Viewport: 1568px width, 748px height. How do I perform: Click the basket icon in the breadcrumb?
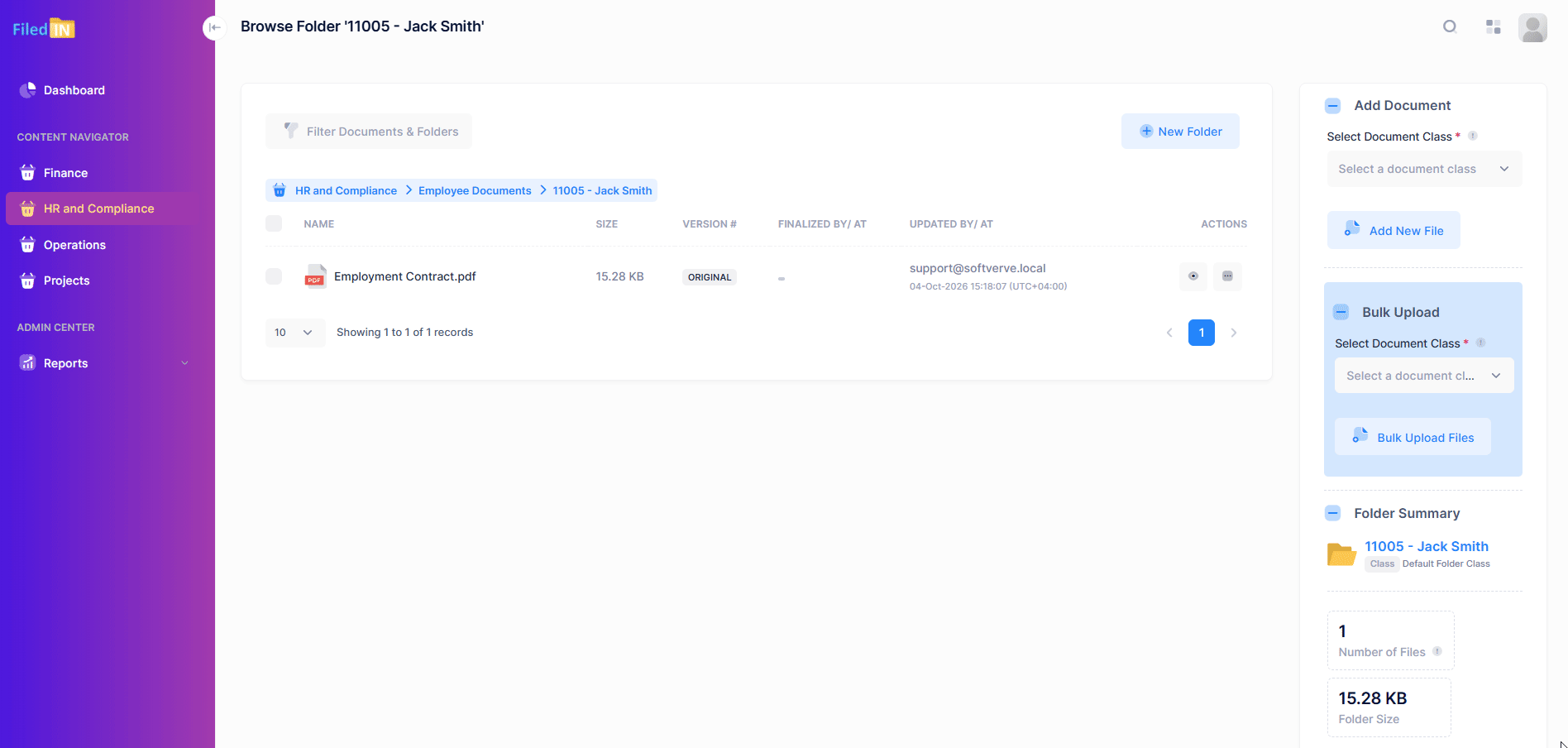[280, 190]
